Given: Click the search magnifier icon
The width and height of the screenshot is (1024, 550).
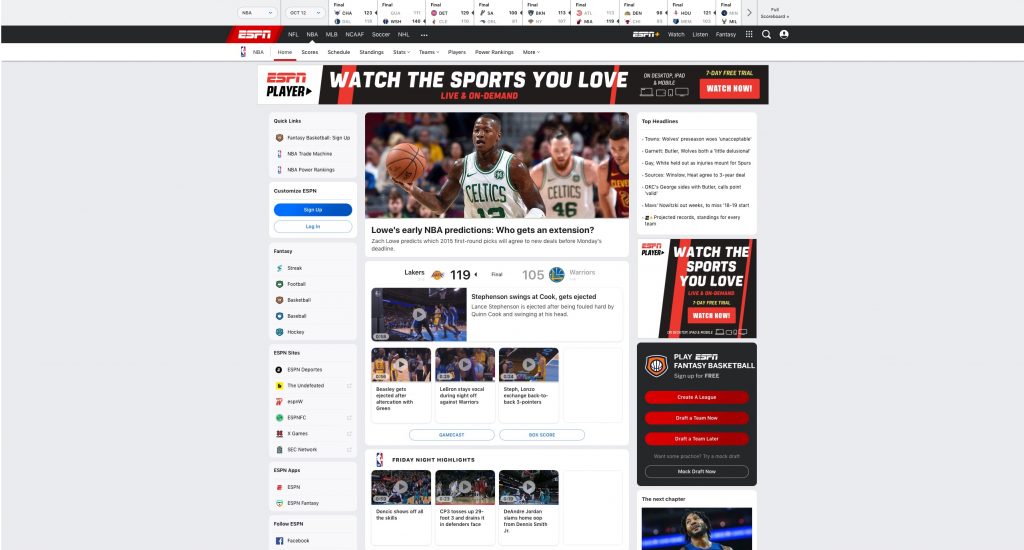Looking at the screenshot, I should [x=766, y=34].
